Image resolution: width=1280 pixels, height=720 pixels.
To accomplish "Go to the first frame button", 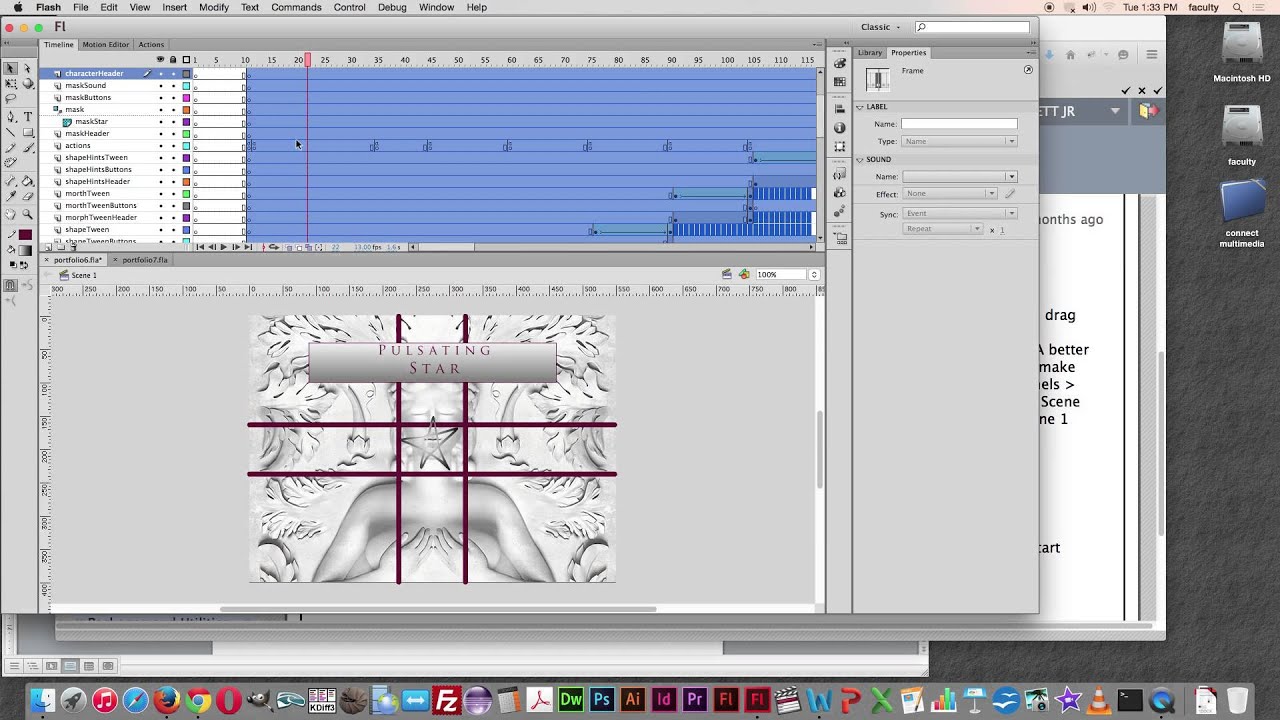I will [x=200, y=247].
